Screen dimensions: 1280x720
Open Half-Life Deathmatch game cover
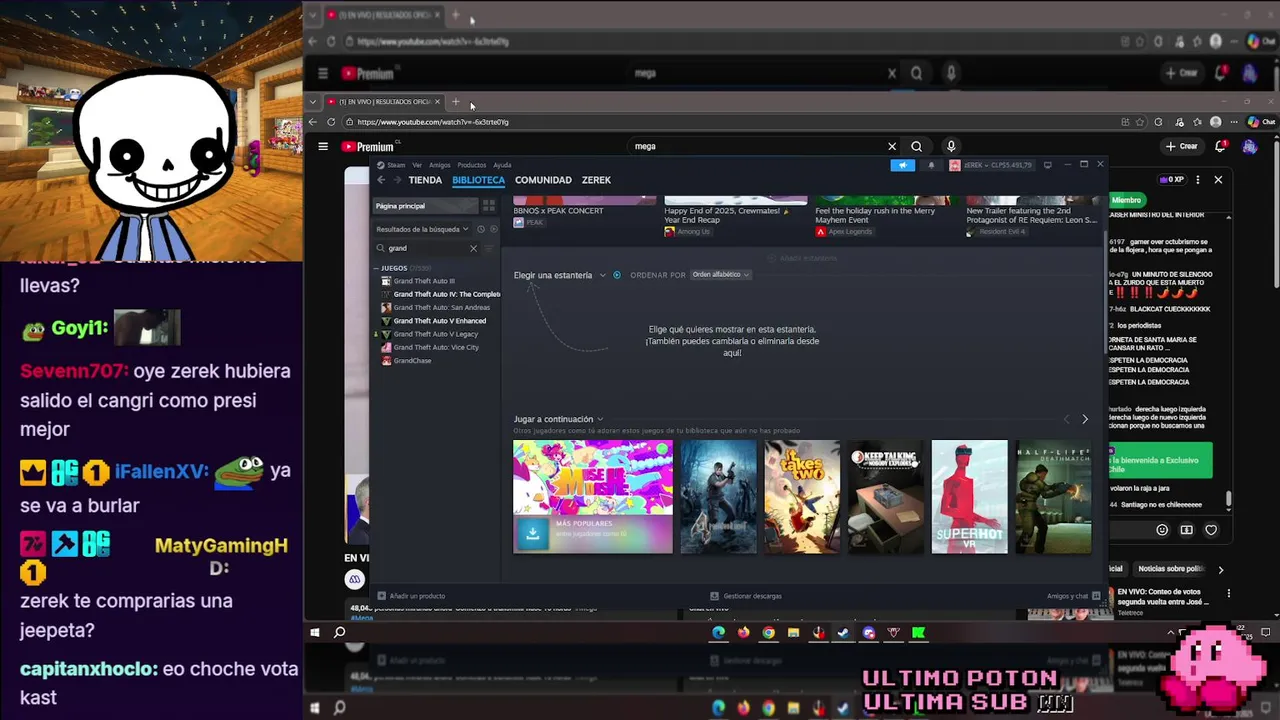pyautogui.click(x=1054, y=496)
